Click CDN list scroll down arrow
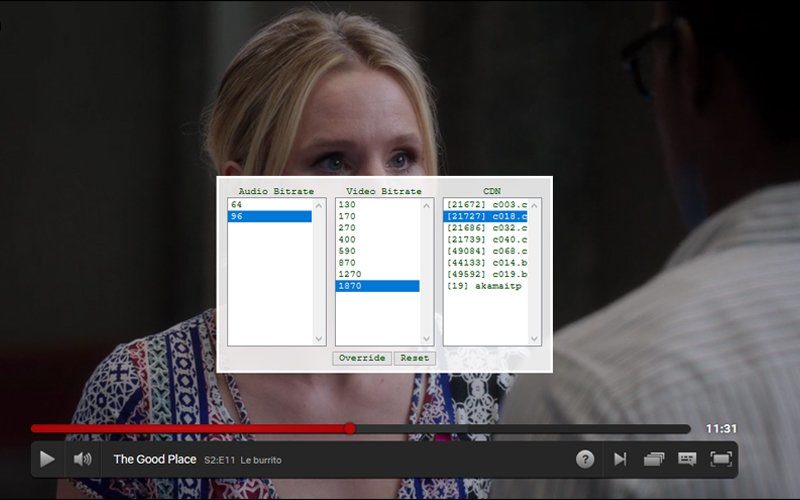Viewport: 800px width, 500px height. pos(534,339)
